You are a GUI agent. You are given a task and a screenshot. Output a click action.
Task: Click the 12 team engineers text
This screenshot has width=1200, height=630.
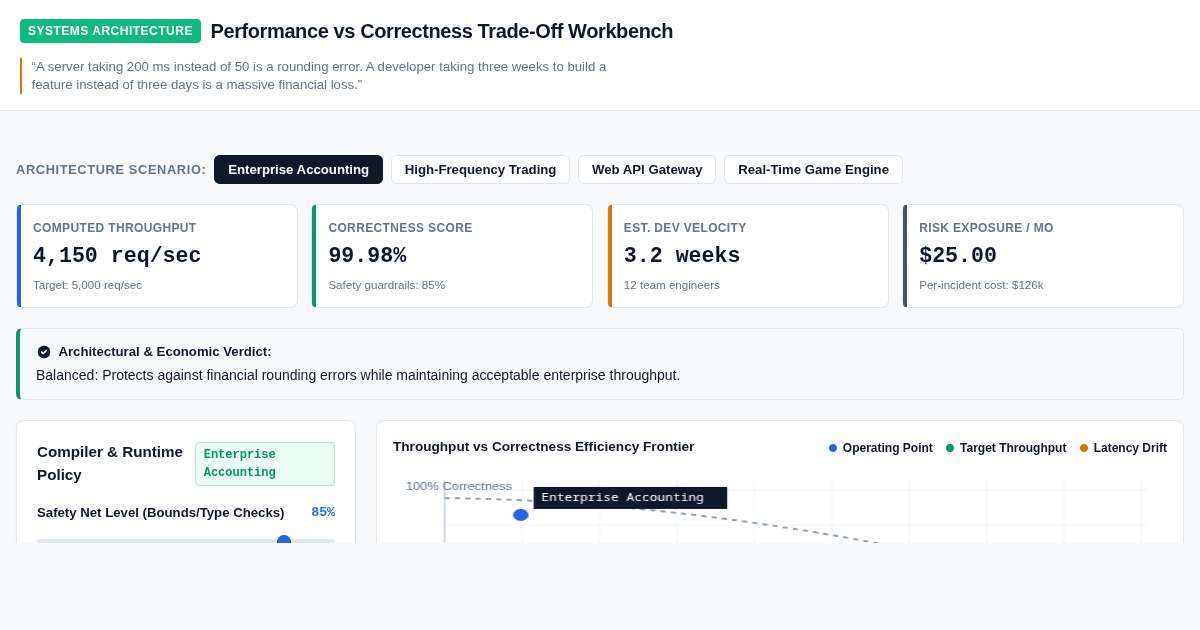(672, 285)
